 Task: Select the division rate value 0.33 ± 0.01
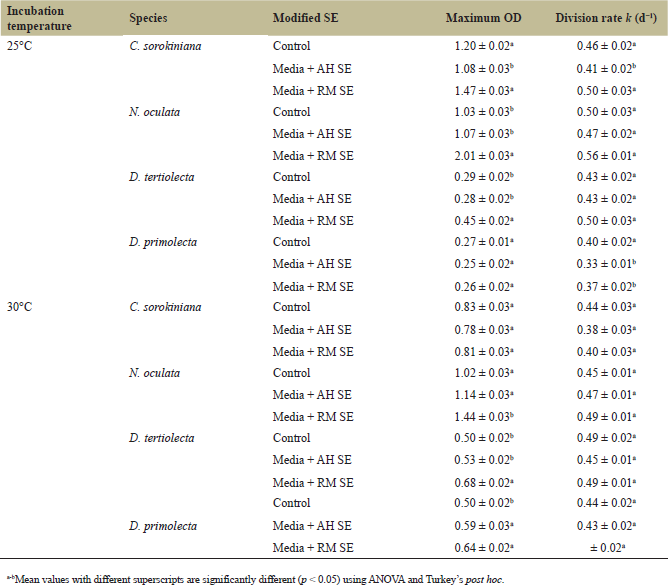[x=603, y=264]
